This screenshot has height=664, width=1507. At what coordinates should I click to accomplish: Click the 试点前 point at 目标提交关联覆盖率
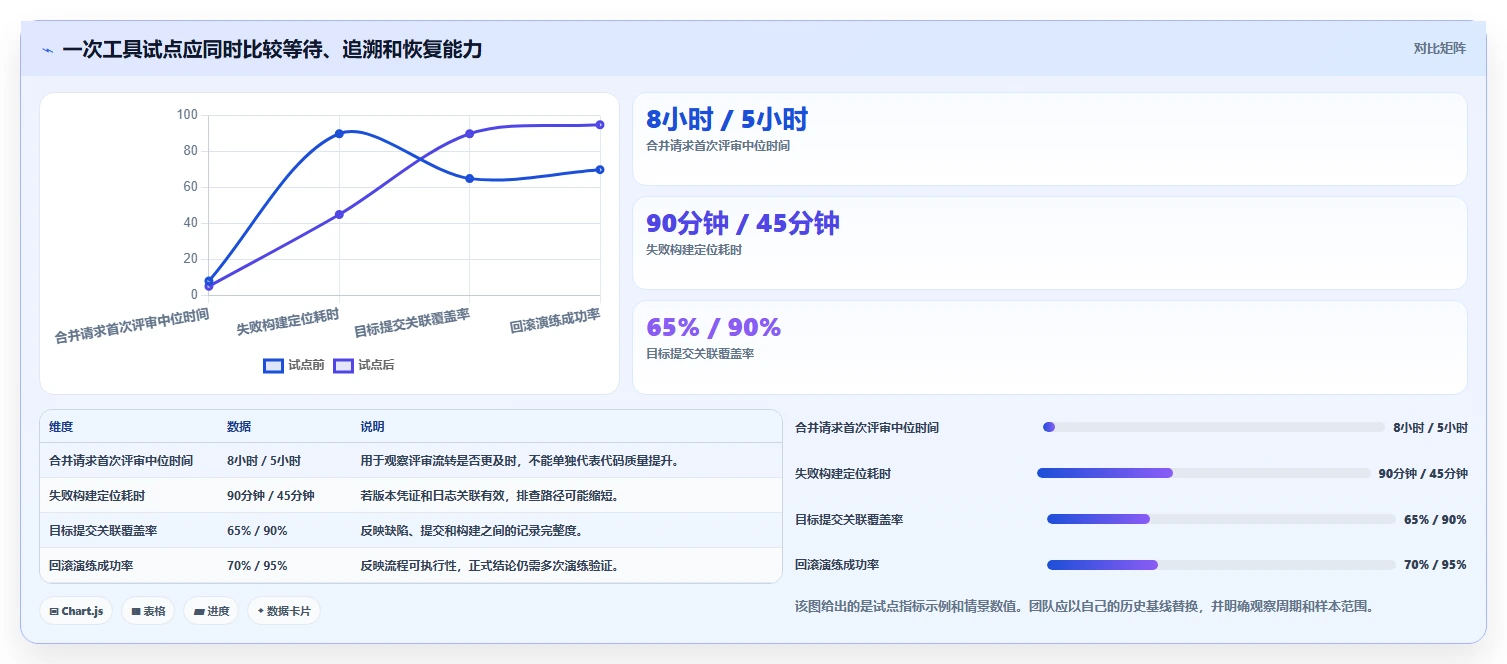pyautogui.click(x=469, y=178)
